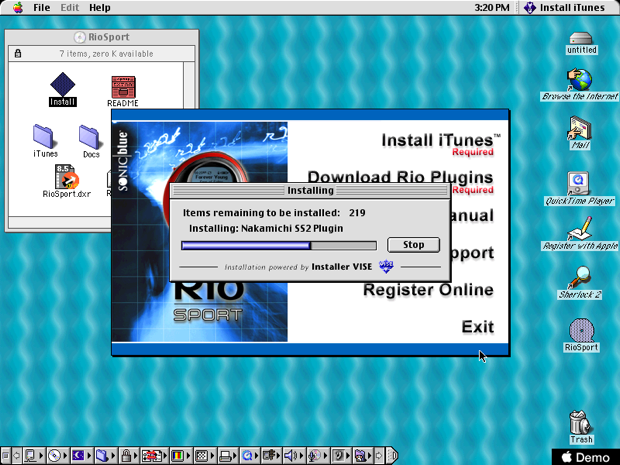The height and width of the screenshot is (465, 620).
Task: Click the "7 items, zero K available" text
Action: click(106, 54)
